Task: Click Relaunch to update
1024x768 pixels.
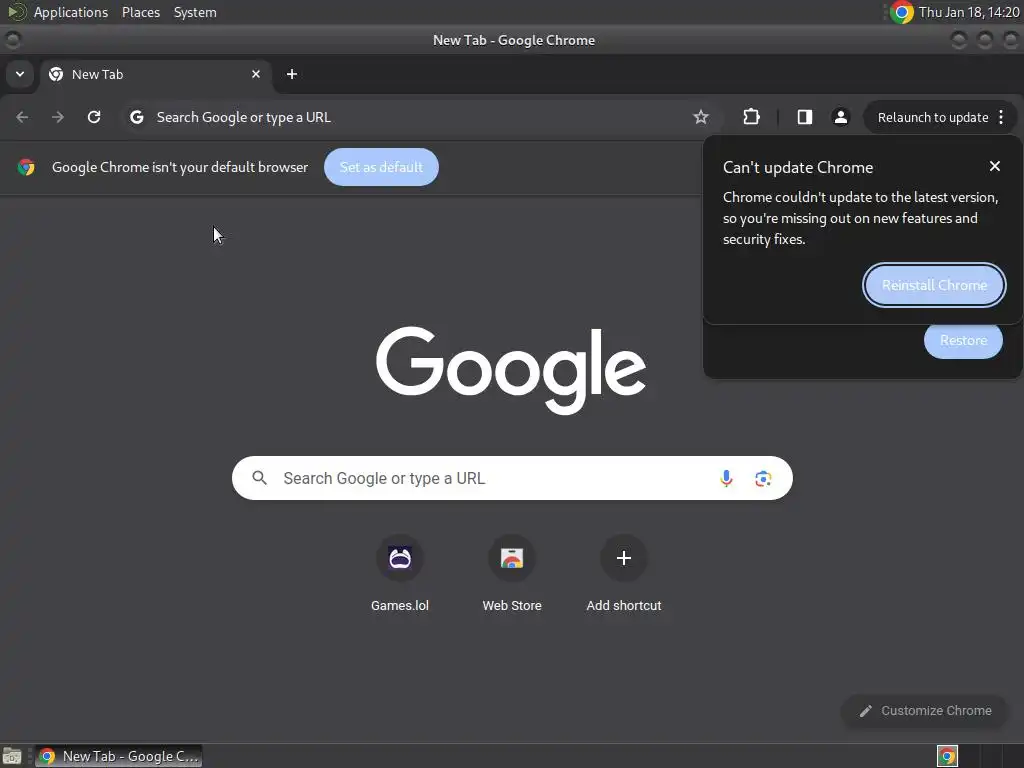Action: pos(933,118)
